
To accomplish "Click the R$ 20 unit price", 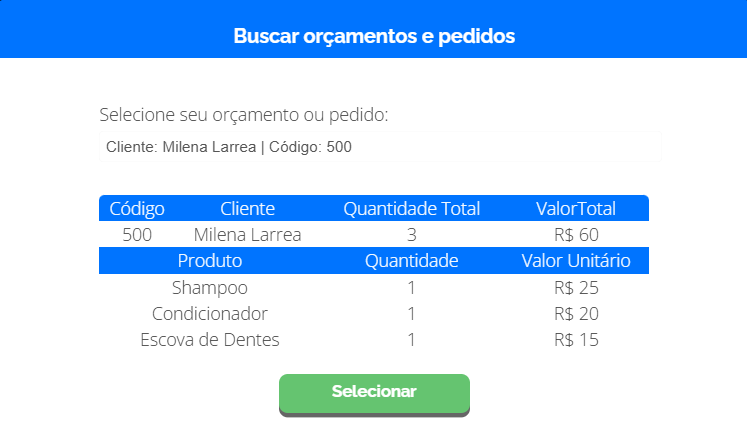I will pos(575,314).
